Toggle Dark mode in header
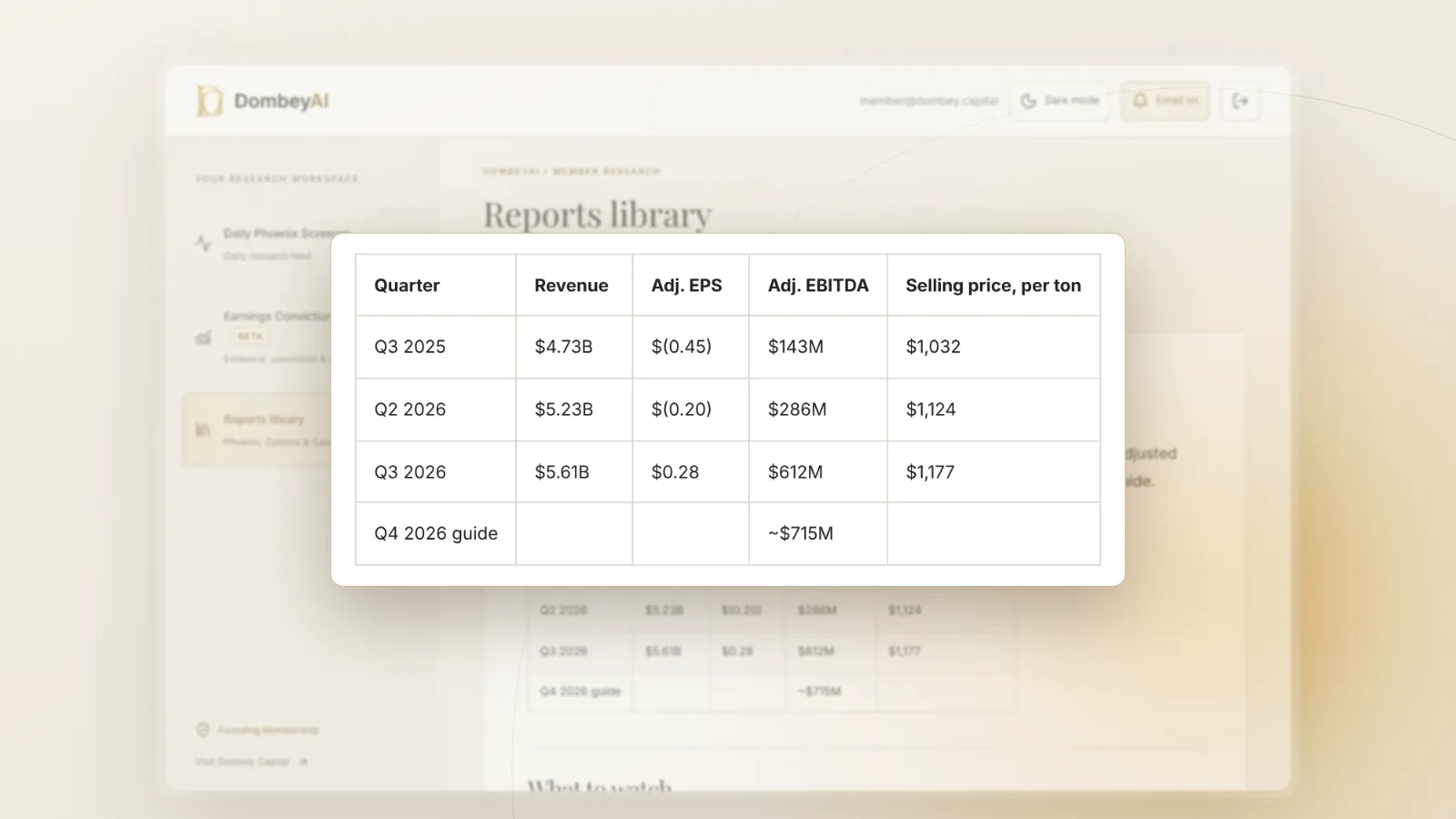The height and width of the screenshot is (819, 1456). [x=1060, y=101]
